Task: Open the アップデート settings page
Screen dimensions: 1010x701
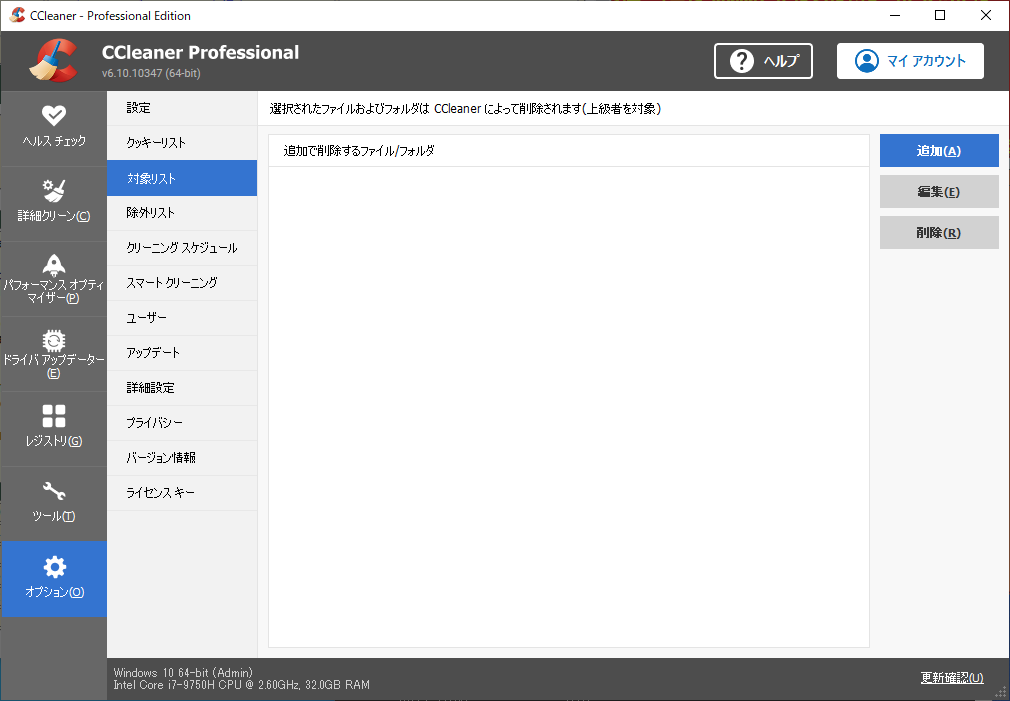Action: tap(182, 353)
